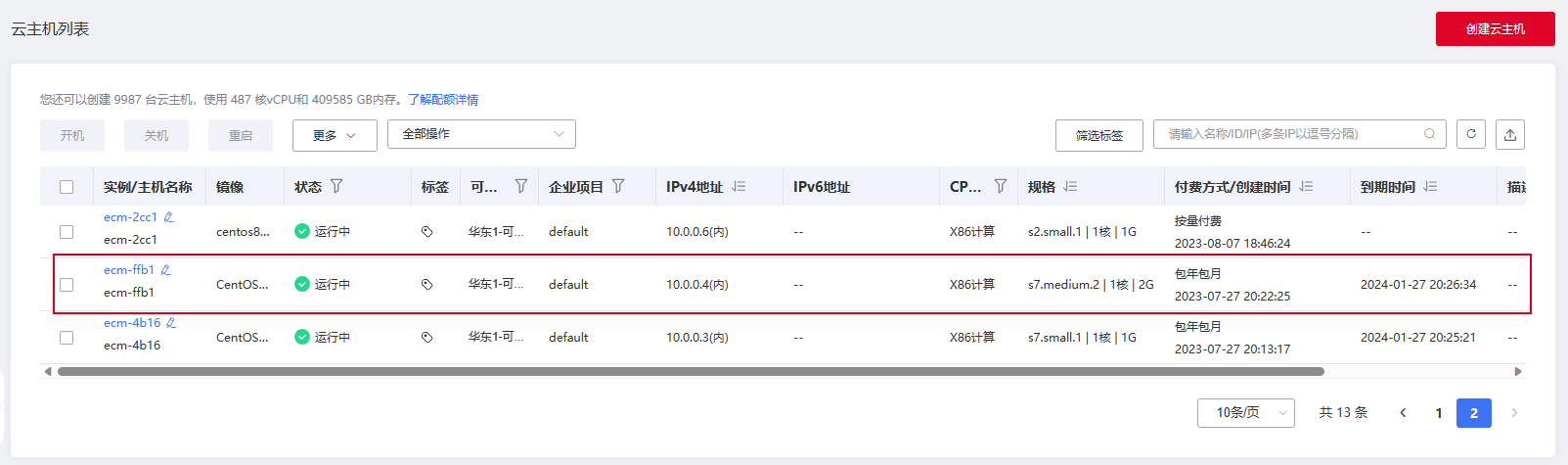Click the tag icon in ecm-4b16 row
The width and height of the screenshot is (1568, 465).
tap(427, 338)
